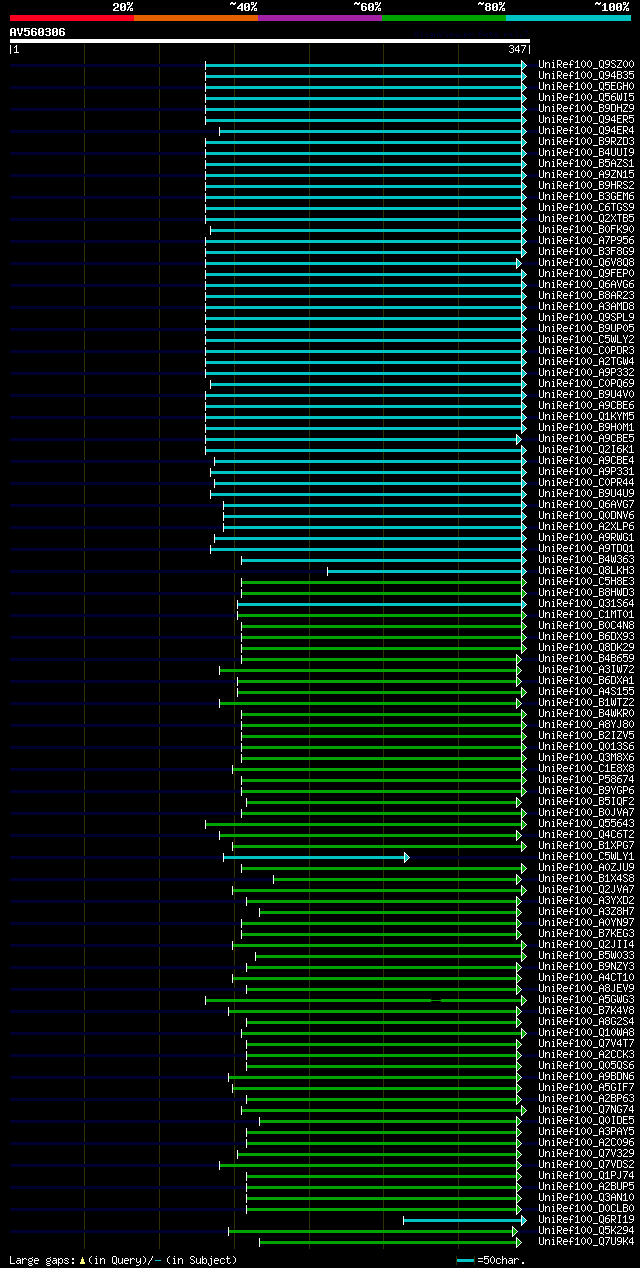Open hit UniRef100_B4UUI9
Image resolution: width=640 pixels, height=1268 pixels.
pos(586,152)
